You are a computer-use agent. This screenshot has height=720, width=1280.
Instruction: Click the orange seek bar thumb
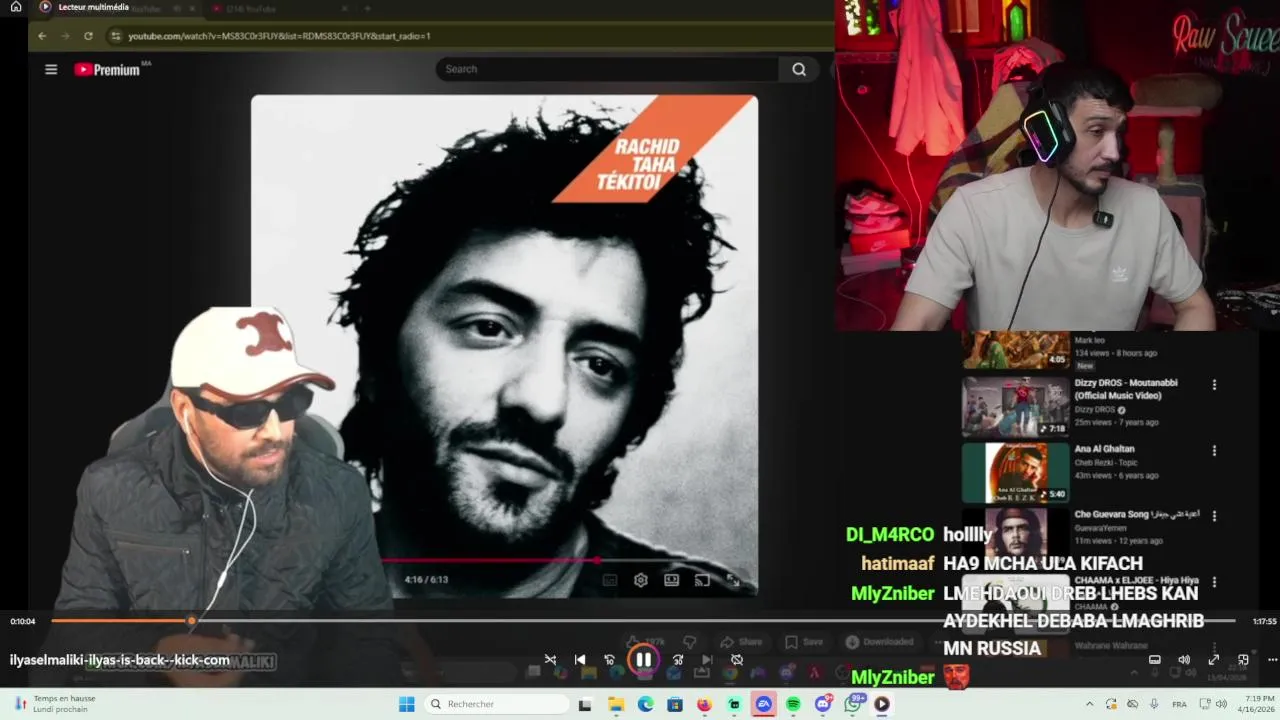coord(191,621)
